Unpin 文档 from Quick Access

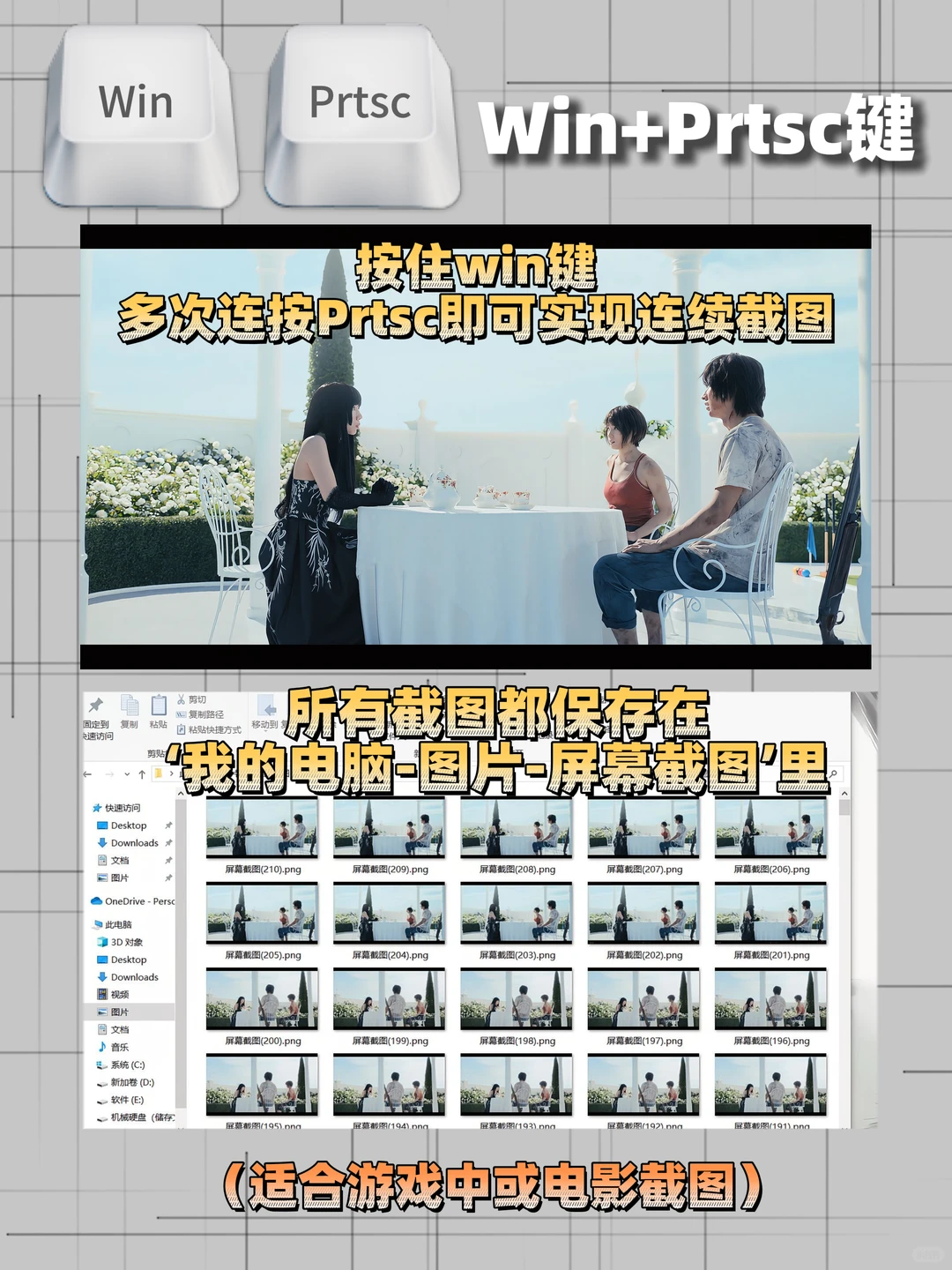(x=168, y=860)
